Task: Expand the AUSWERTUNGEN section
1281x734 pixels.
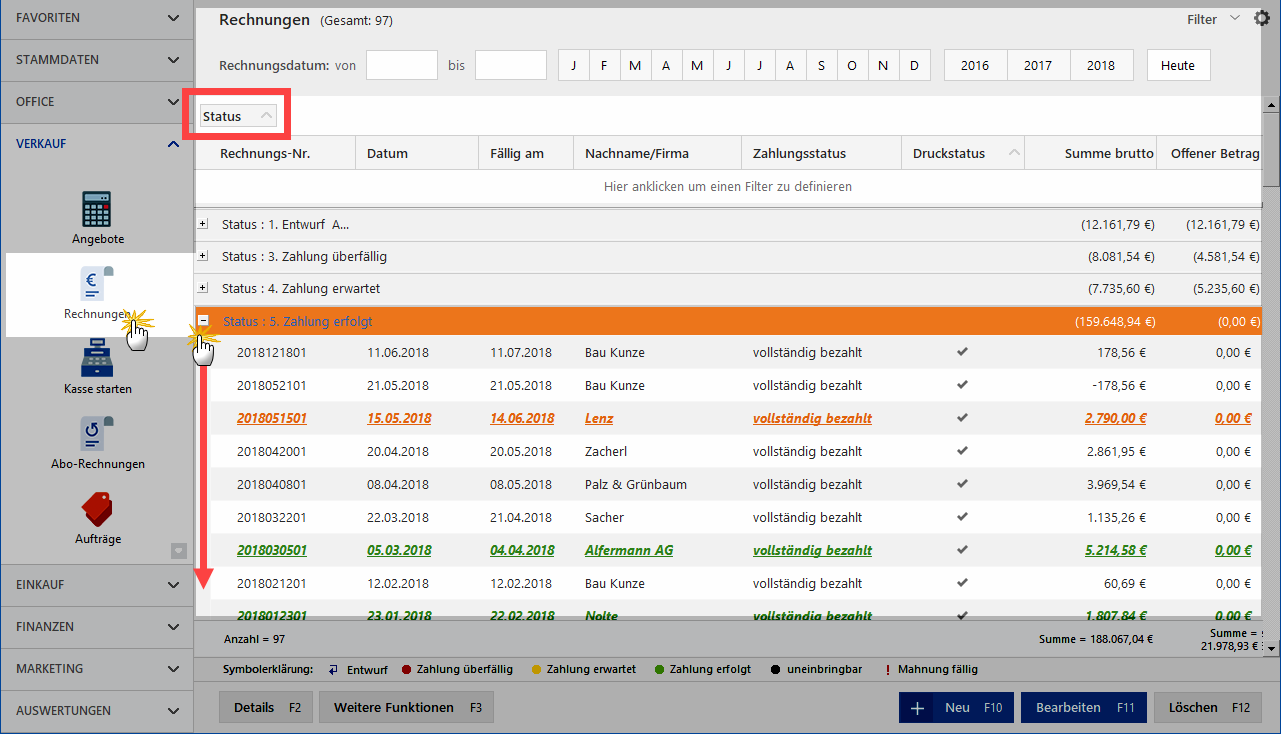Action: point(97,711)
